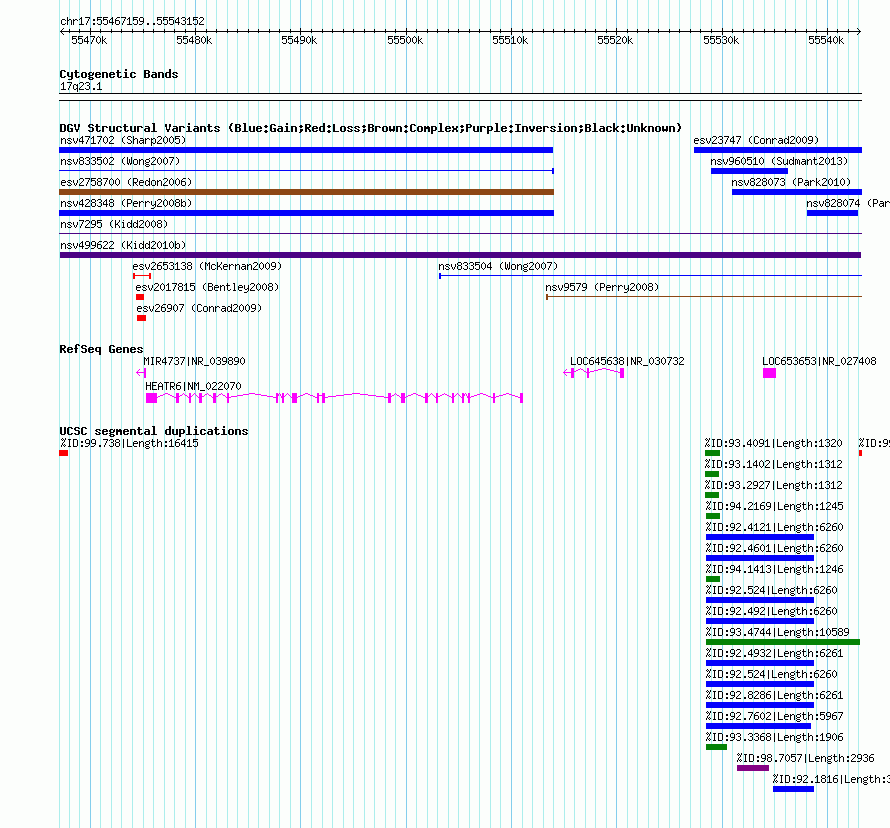
Task: Click the chr17:55467159..55543152 region label
Action: [132, 22]
